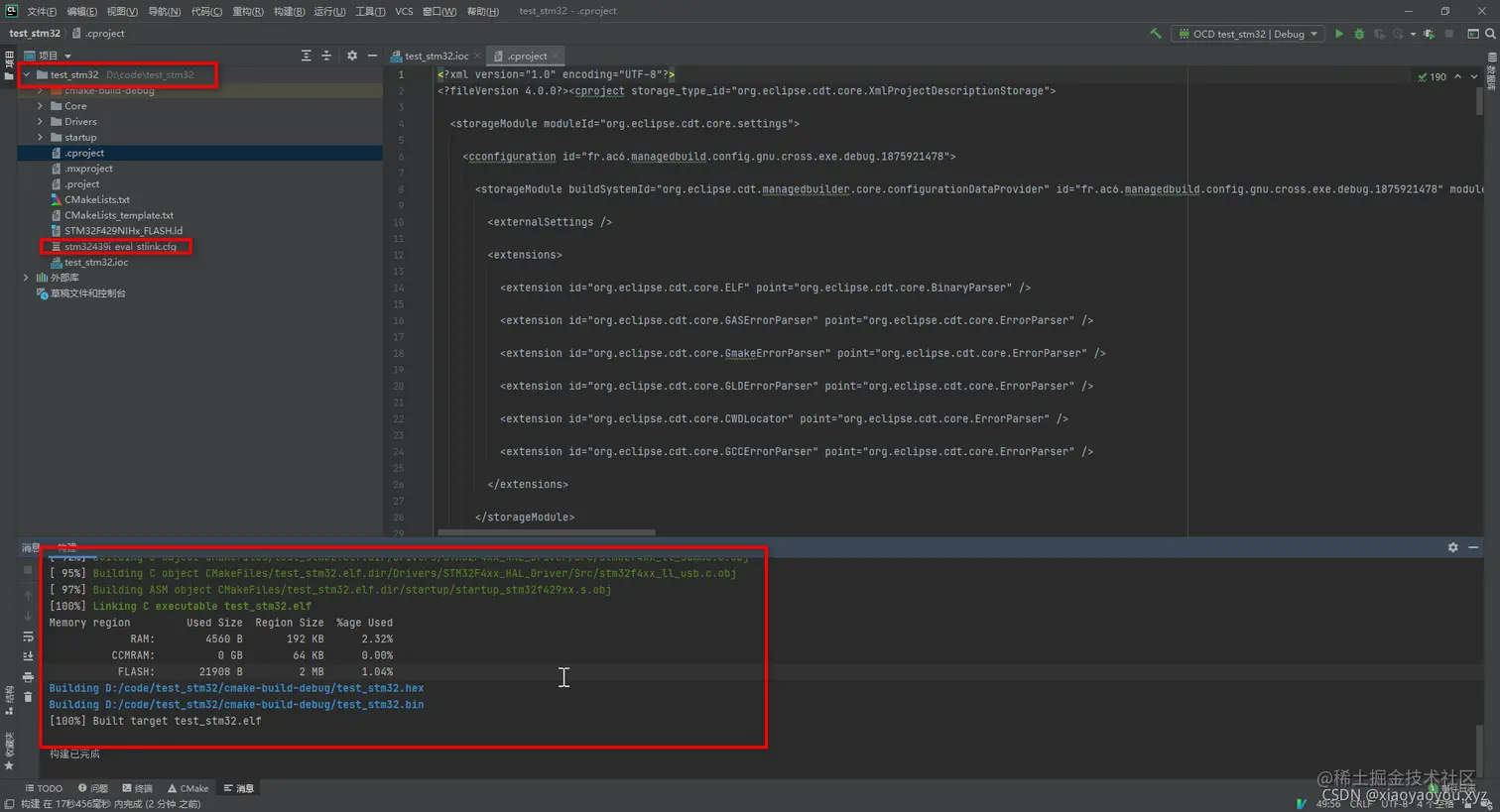Click the up arrow in the build panel
The height and width of the screenshot is (812, 1500).
click(28, 595)
